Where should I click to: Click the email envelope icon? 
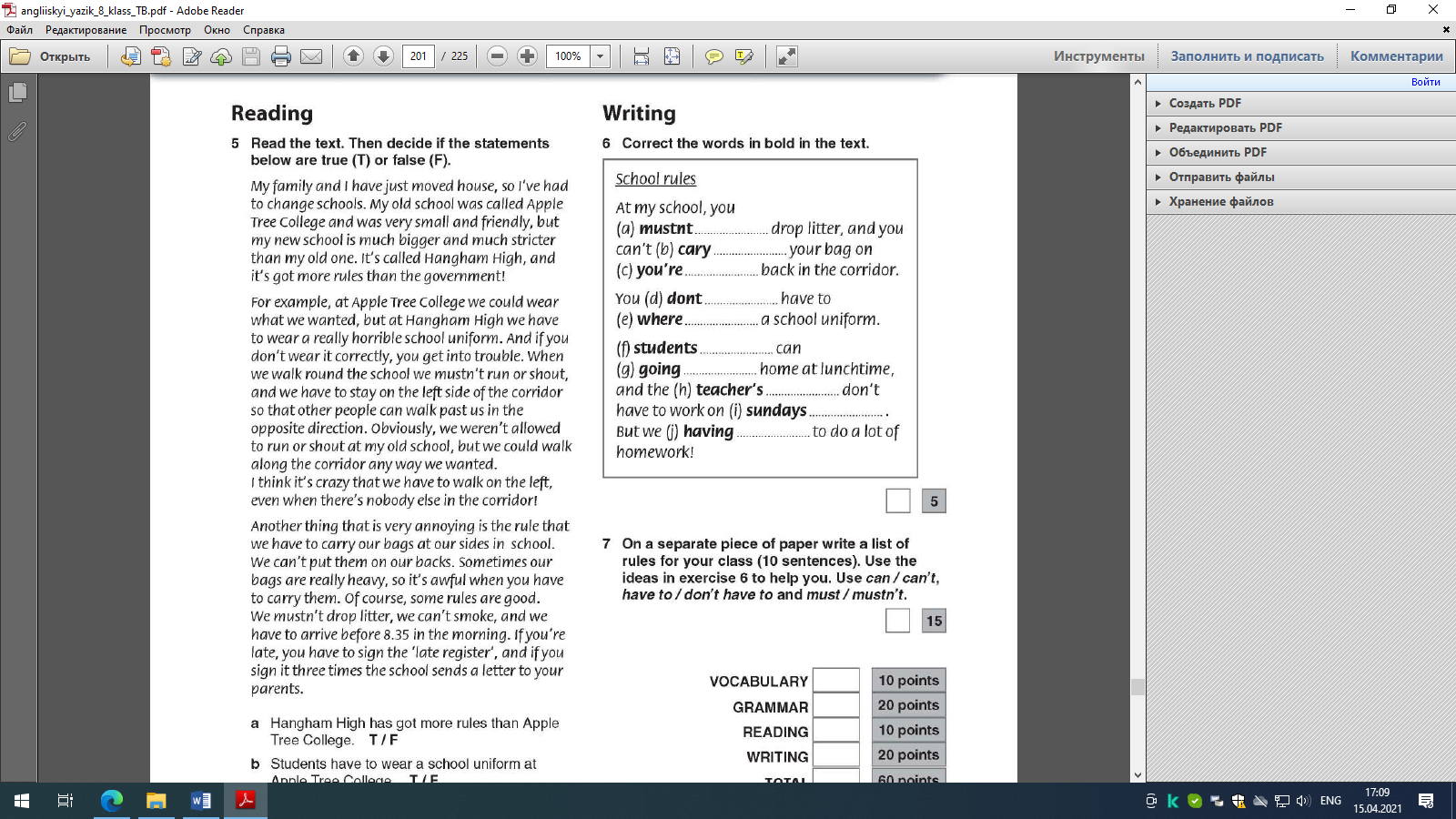pos(311,56)
